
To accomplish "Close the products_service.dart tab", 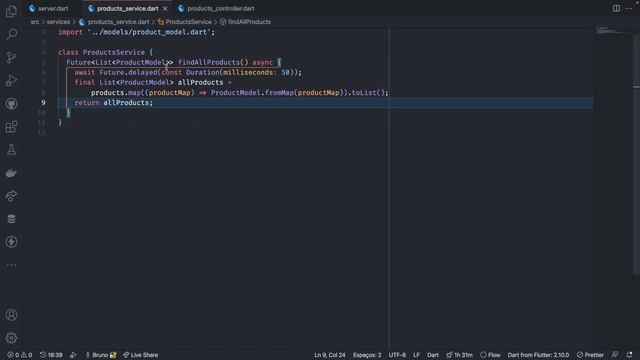I will (x=165, y=8).
